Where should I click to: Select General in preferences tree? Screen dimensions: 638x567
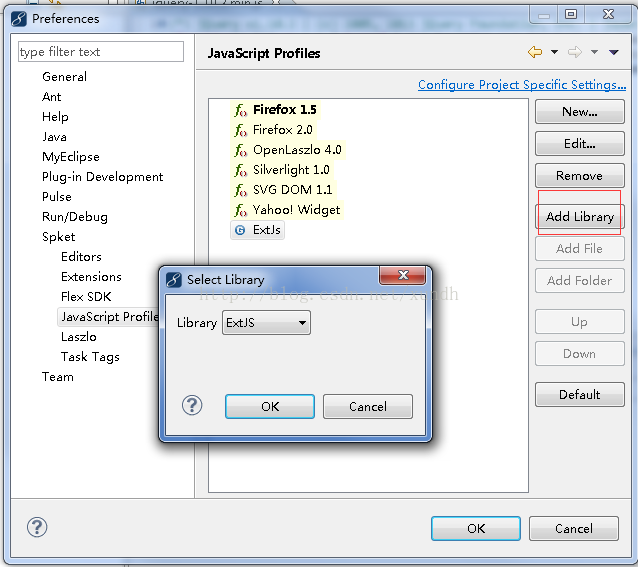point(64,77)
